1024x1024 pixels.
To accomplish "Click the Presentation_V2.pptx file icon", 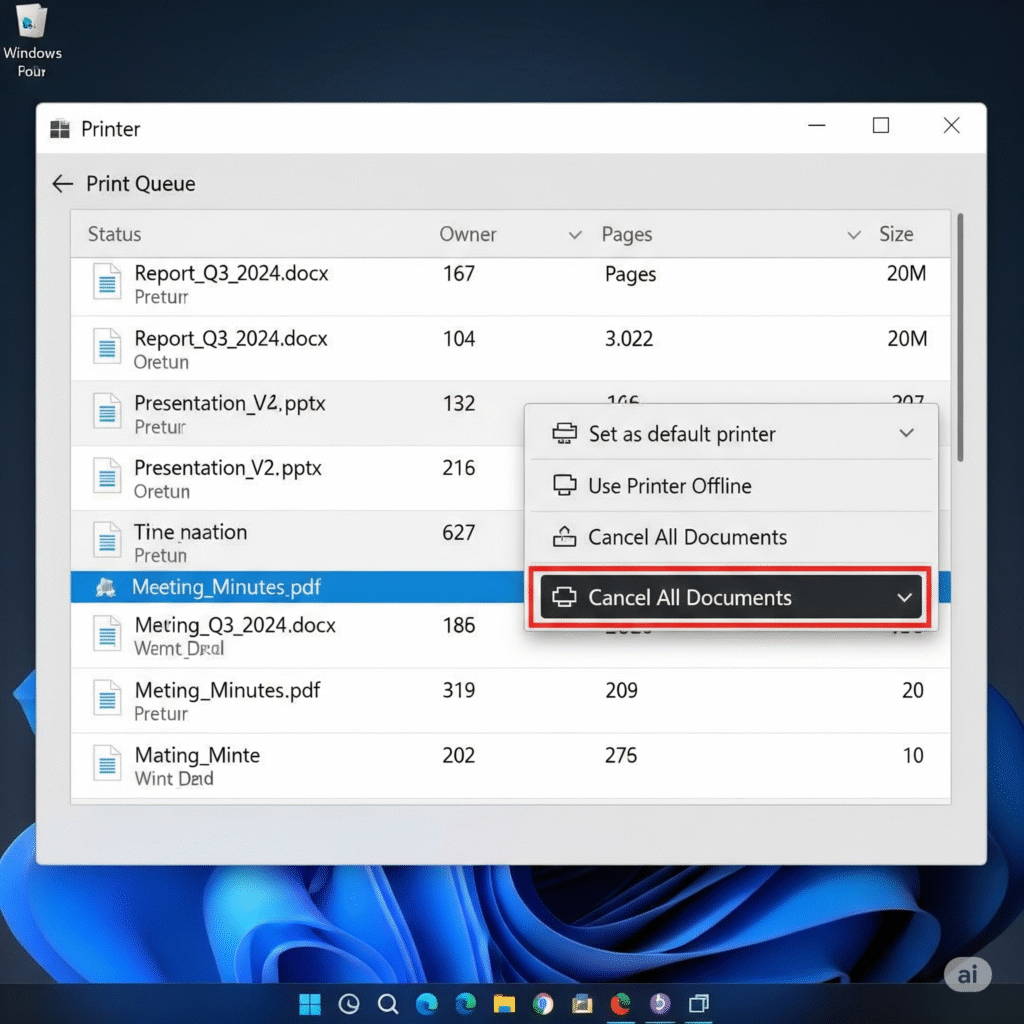I will click(106, 413).
